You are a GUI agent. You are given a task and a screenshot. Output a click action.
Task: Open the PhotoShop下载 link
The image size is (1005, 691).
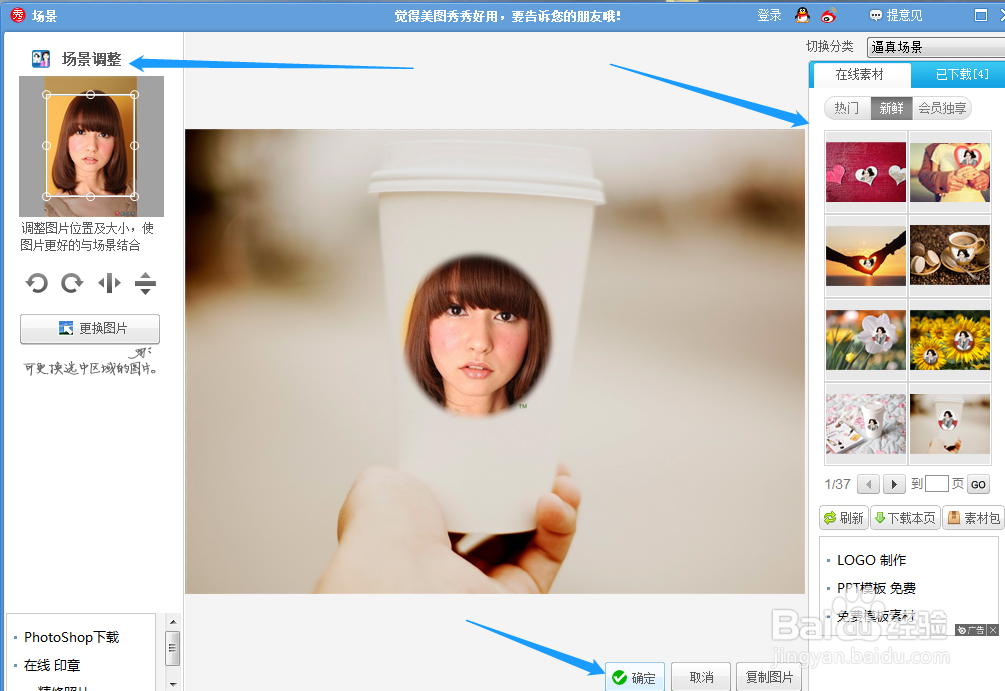tap(72, 637)
